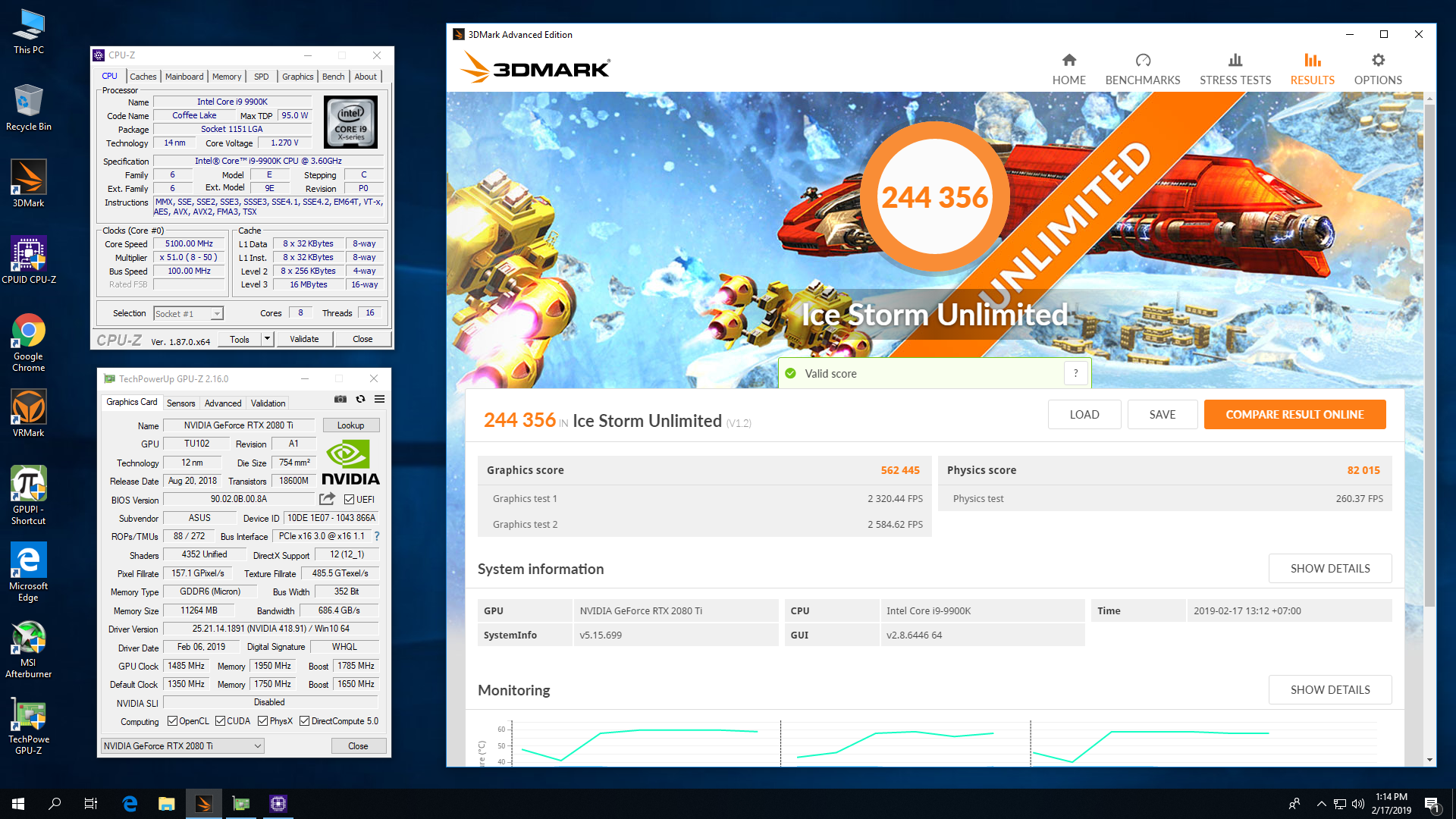Image resolution: width=1456 pixels, height=819 pixels.
Task: Open 3DMark Benchmarks section
Action: [x=1143, y=69]
